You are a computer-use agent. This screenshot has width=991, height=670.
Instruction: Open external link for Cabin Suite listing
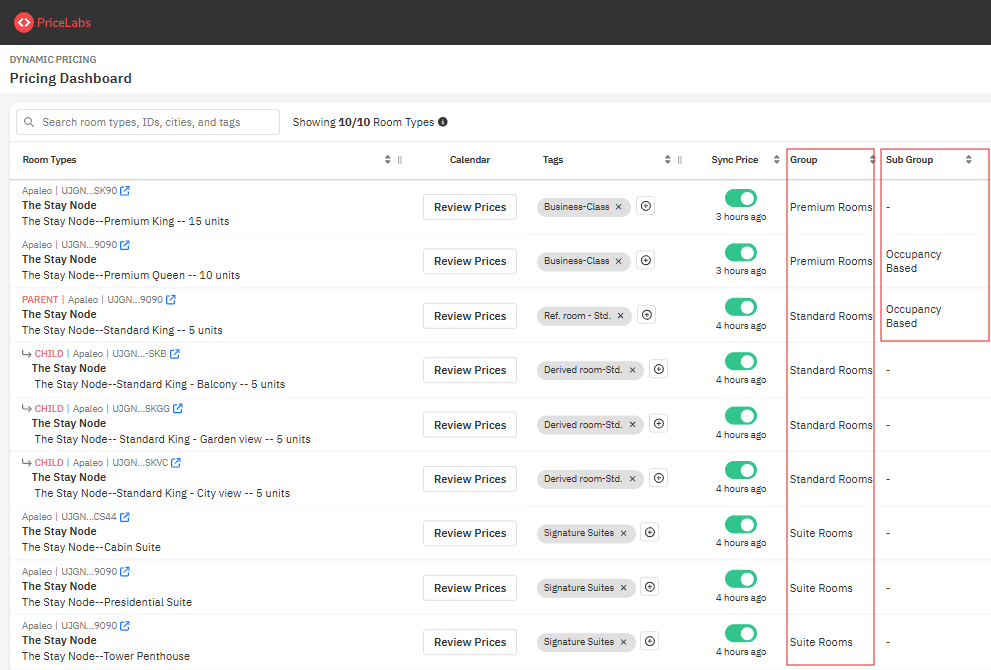point(125,517)
